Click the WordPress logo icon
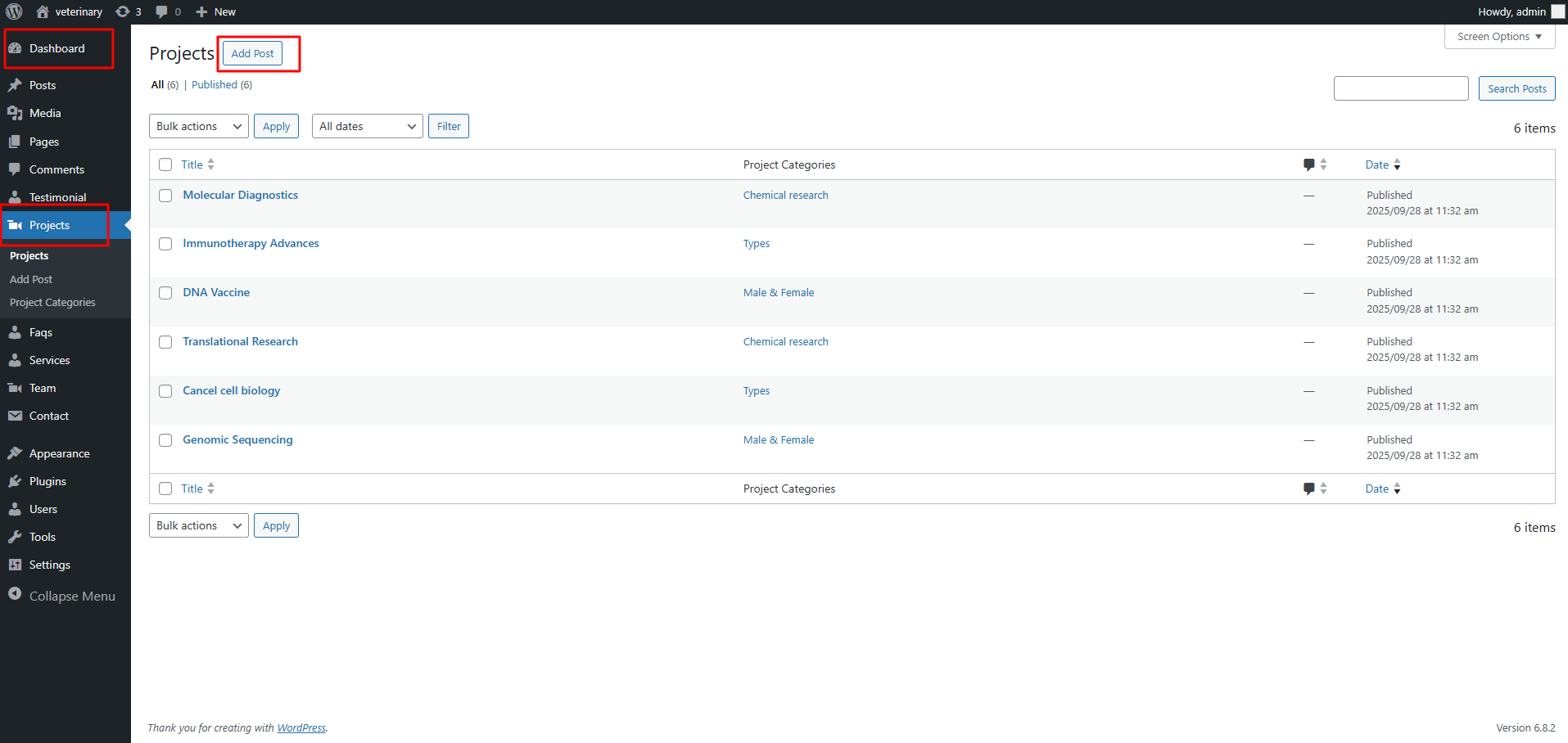Image resolution: width=1568 pixels, height=743 pixels. (14, 11)
